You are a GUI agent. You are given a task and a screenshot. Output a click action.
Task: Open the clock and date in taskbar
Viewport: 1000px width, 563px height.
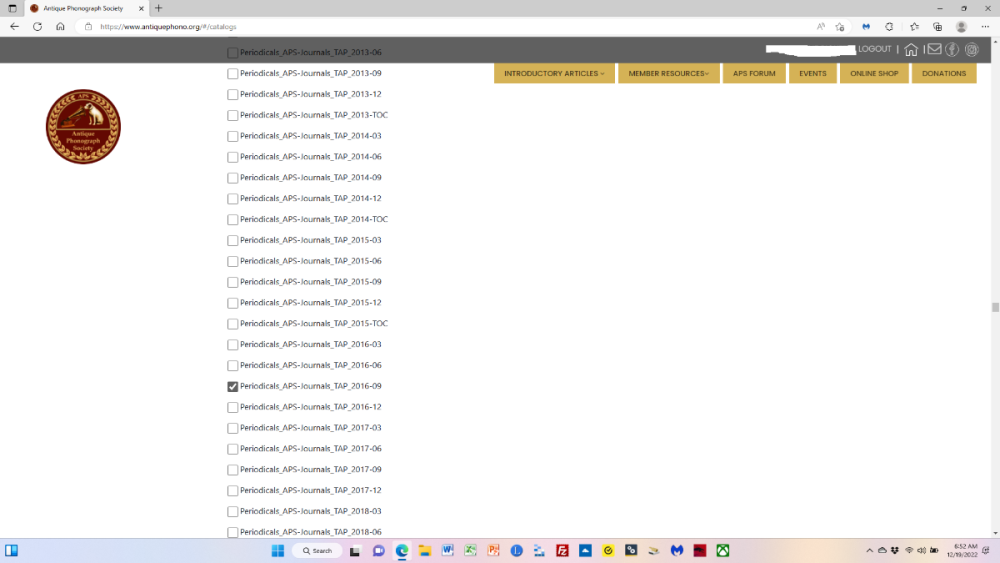[x=963, y=550]
